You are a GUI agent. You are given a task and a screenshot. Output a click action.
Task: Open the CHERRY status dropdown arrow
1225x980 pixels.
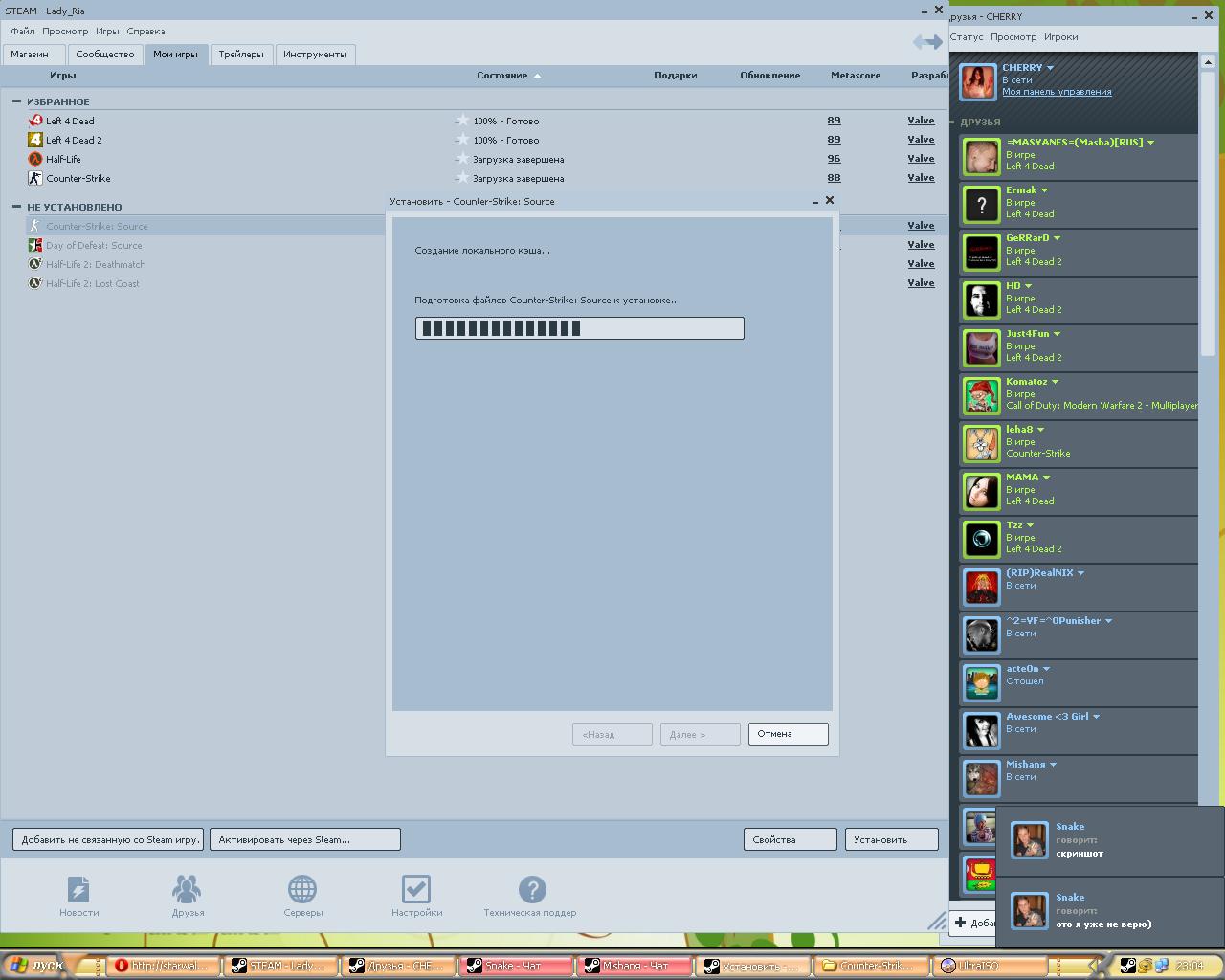click(1050, 68)
